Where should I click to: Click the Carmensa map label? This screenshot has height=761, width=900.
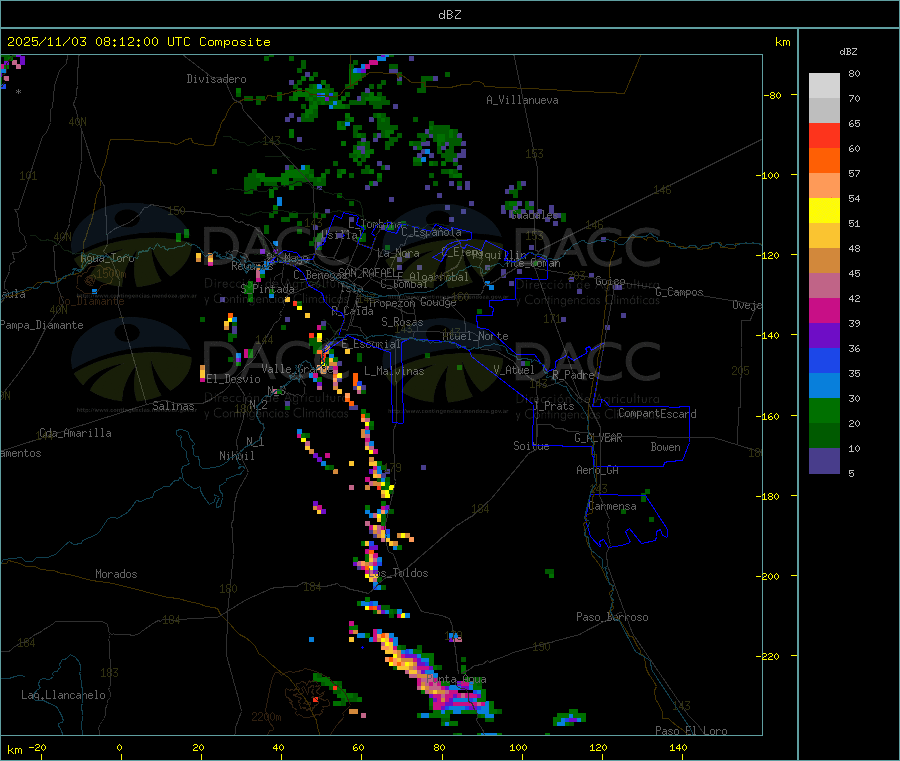[612, 506]
